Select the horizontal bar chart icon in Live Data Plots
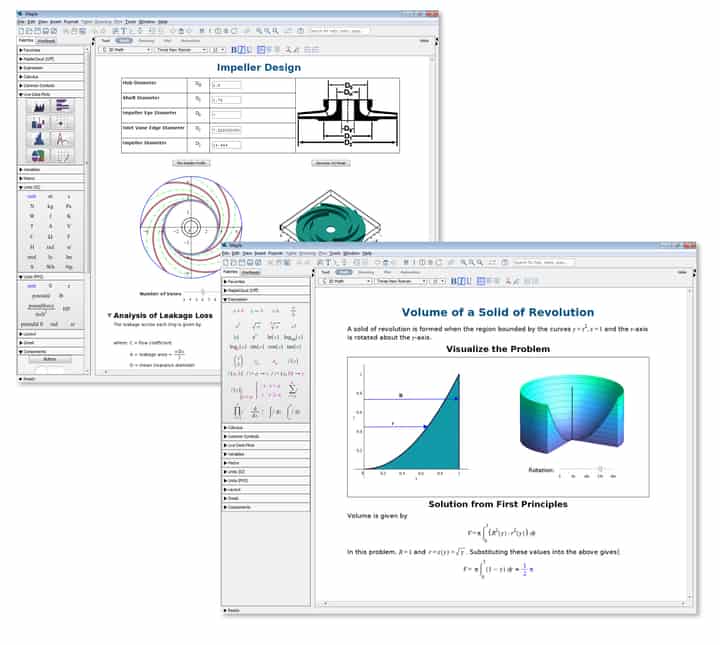The height and width of the screenshot is (645, 720). (x=62, y=106)
